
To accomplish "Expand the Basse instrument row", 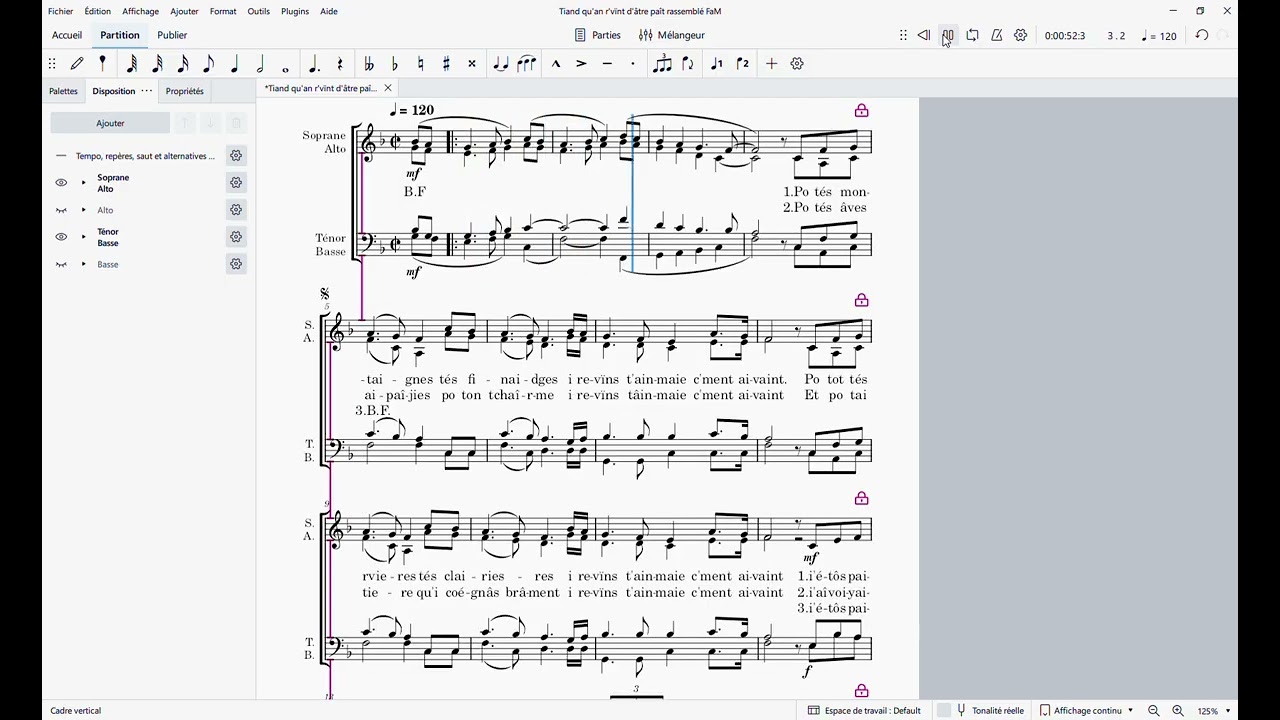I will pos(83,264).
